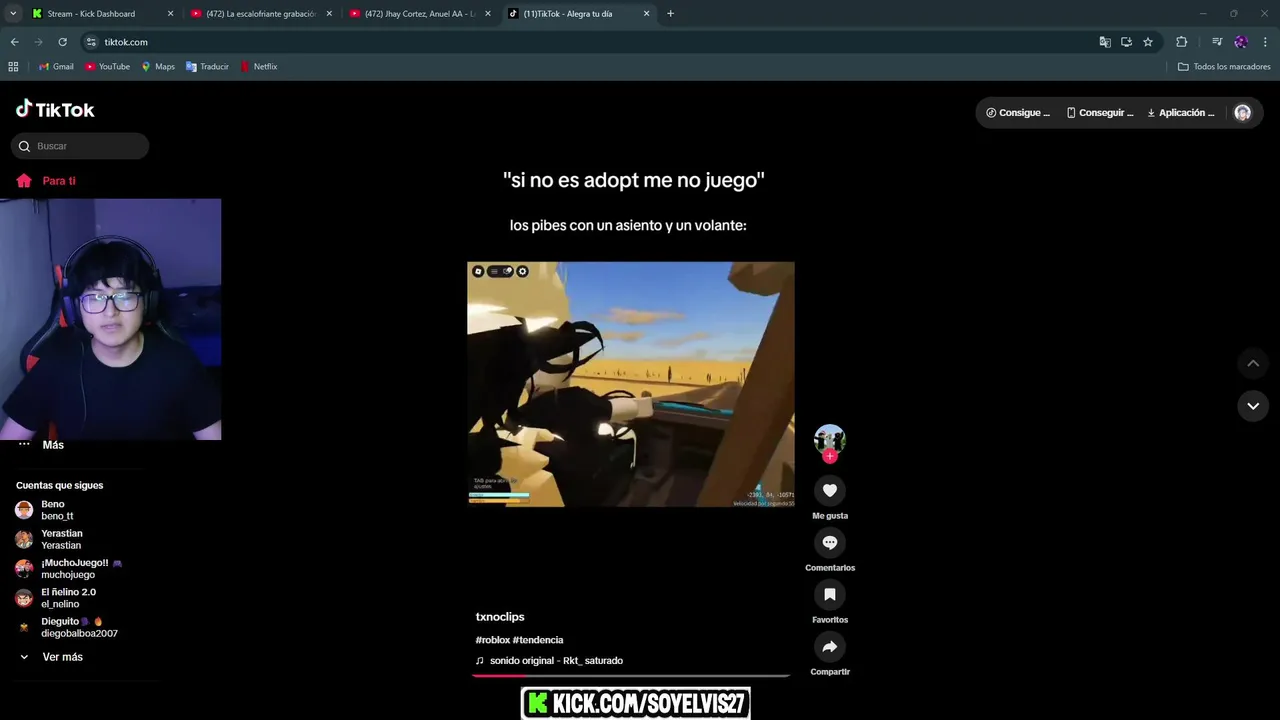The height and width of the screenshot is (720, 1280).
Task: Seek on the video progress bar
Action: [631, 676]
